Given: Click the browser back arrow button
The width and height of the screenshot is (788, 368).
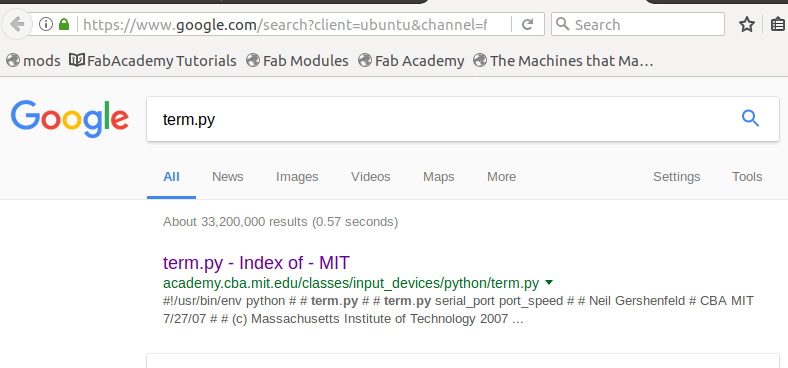Looking at the screenshot, I should [17, 24].
